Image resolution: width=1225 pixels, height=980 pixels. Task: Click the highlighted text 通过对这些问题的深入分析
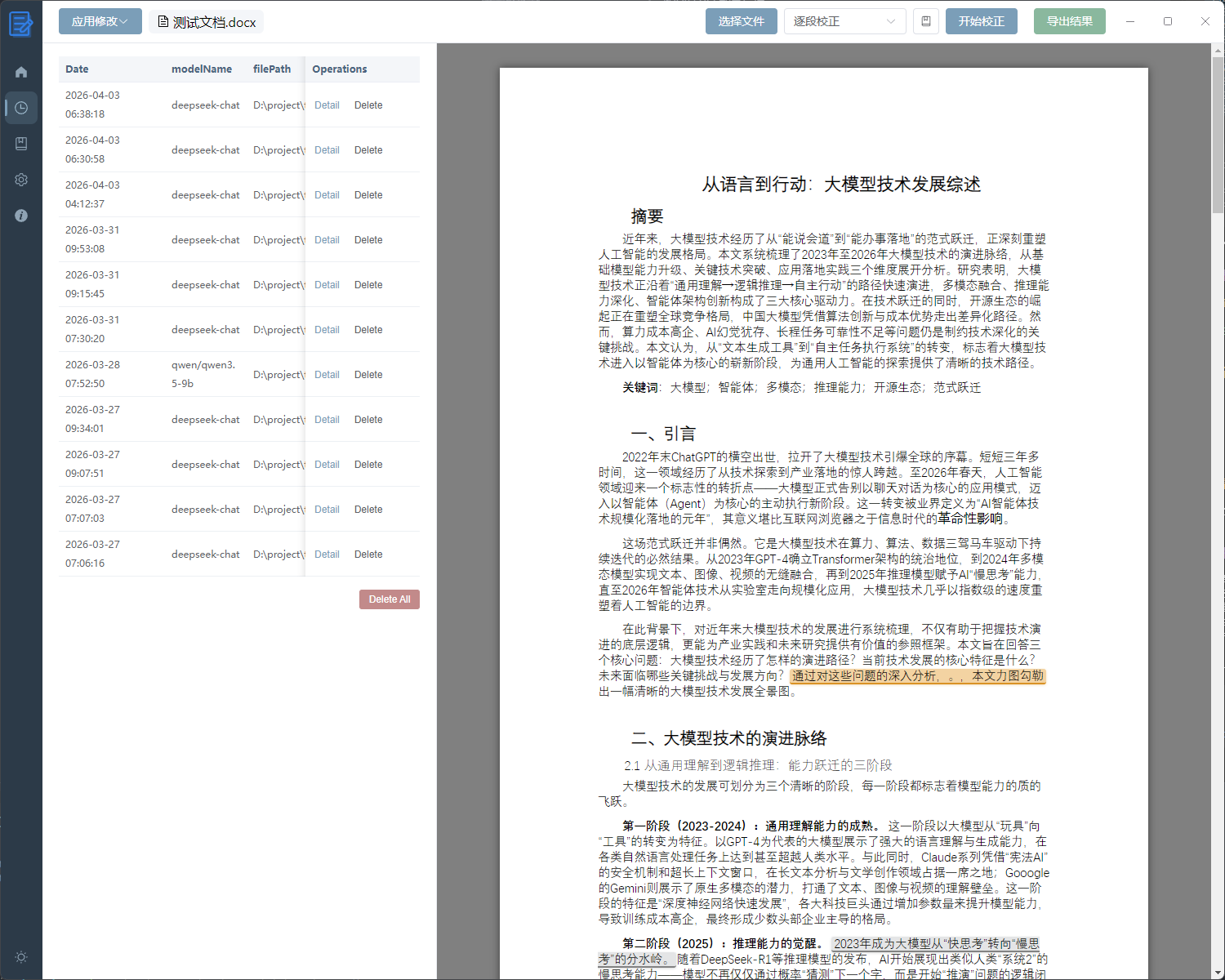click(864, 676)
